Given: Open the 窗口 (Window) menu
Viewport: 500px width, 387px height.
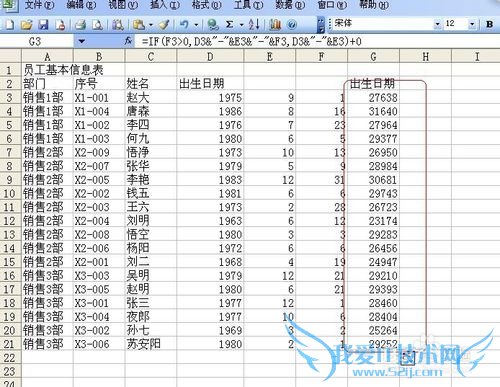Looking at the screenshot, I should pyautogui.click(x=332, y=5).
